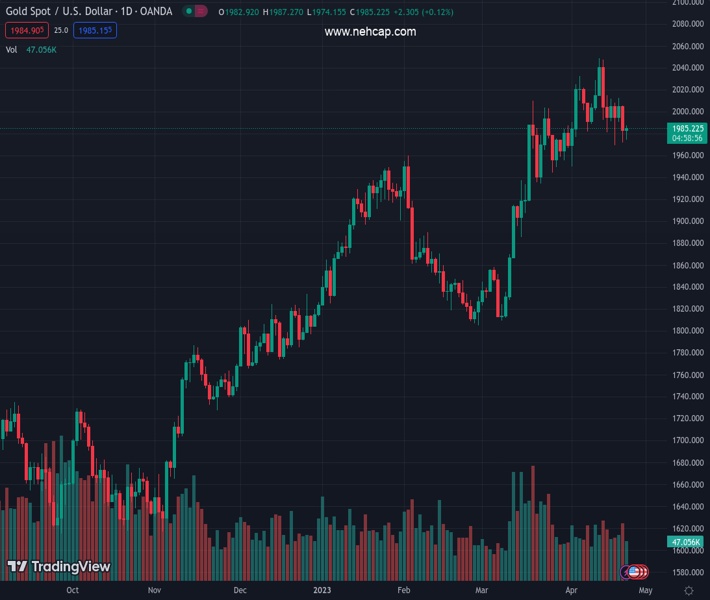Click the purple lightning event marker

624,572
